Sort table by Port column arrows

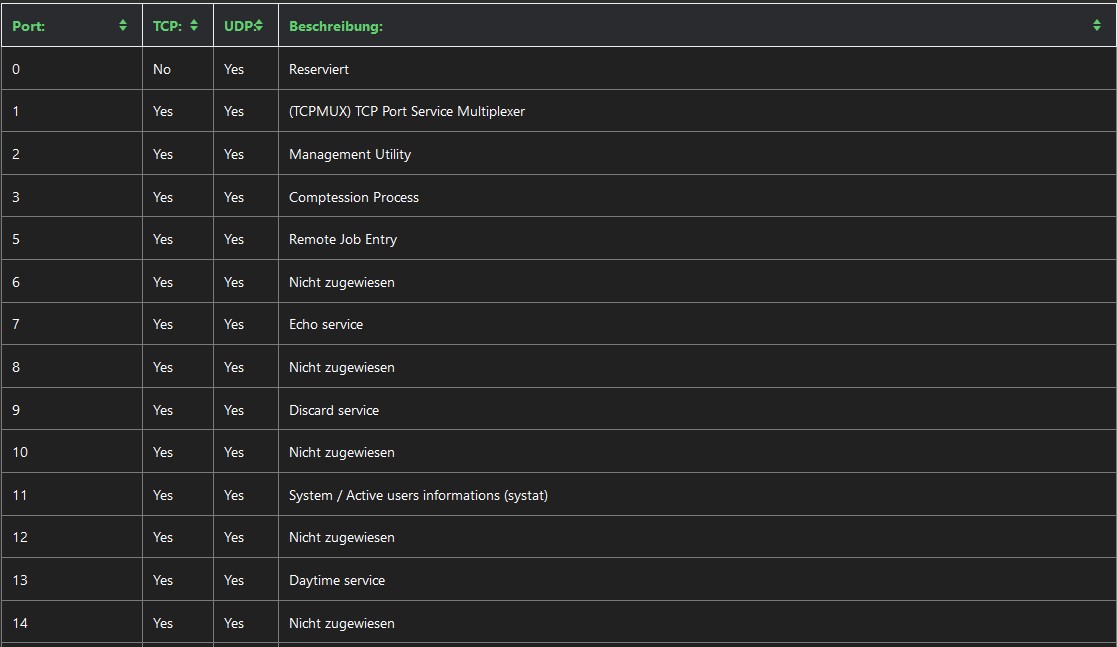123,26
